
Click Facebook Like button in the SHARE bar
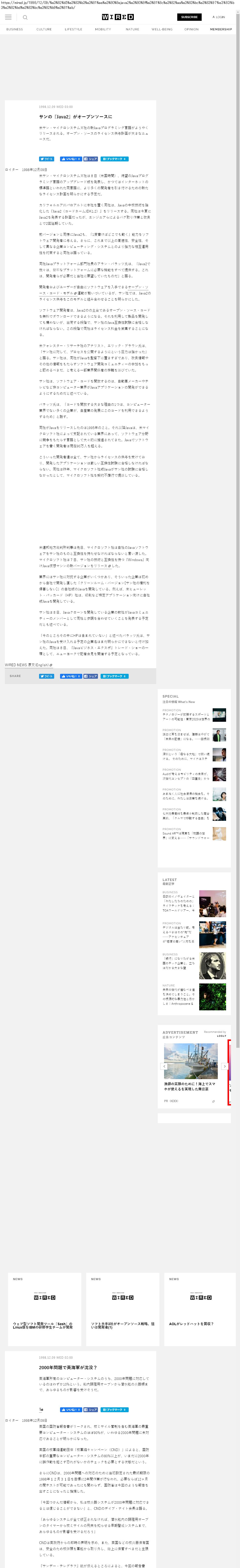coord(71,676)
